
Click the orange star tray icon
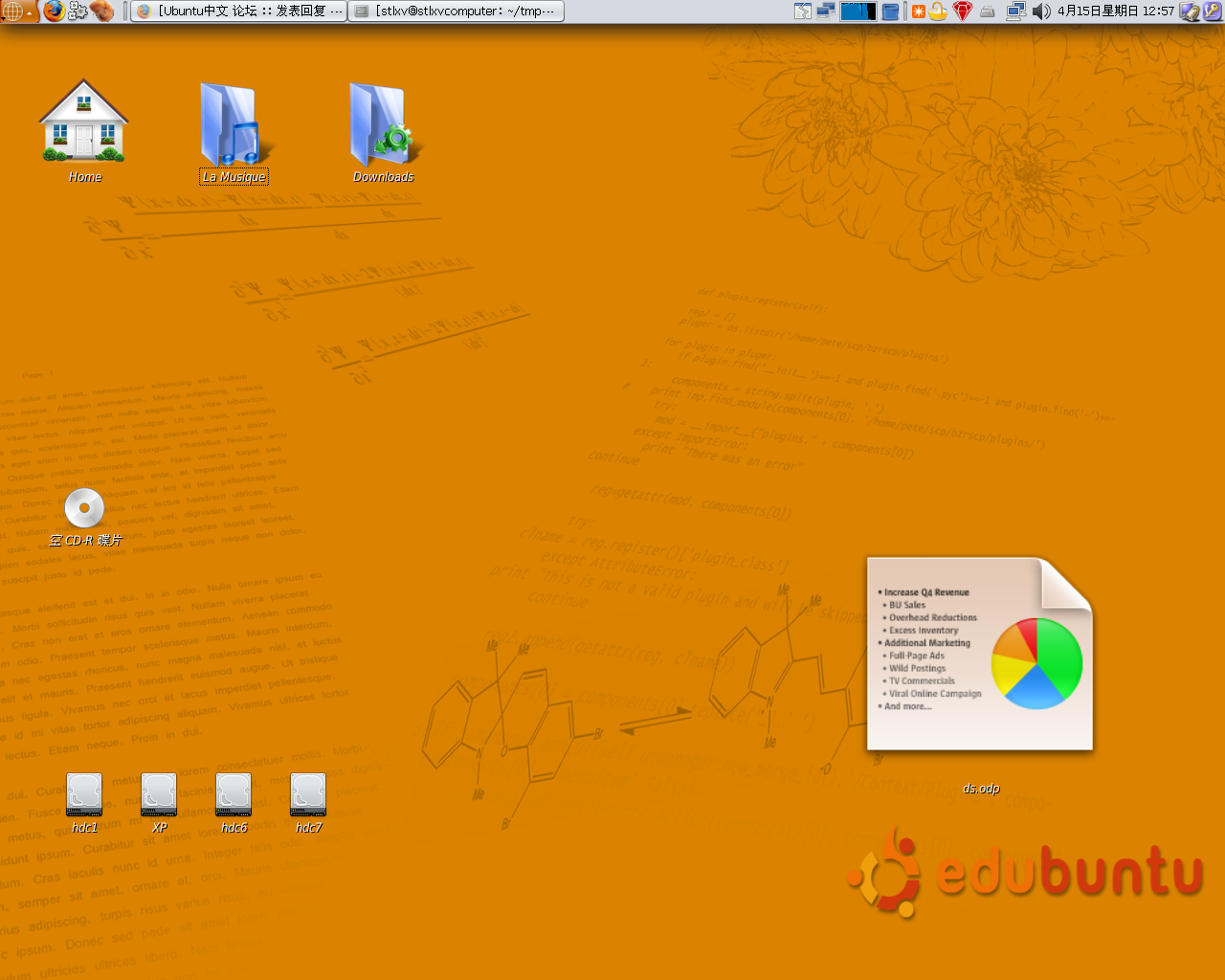919,11
